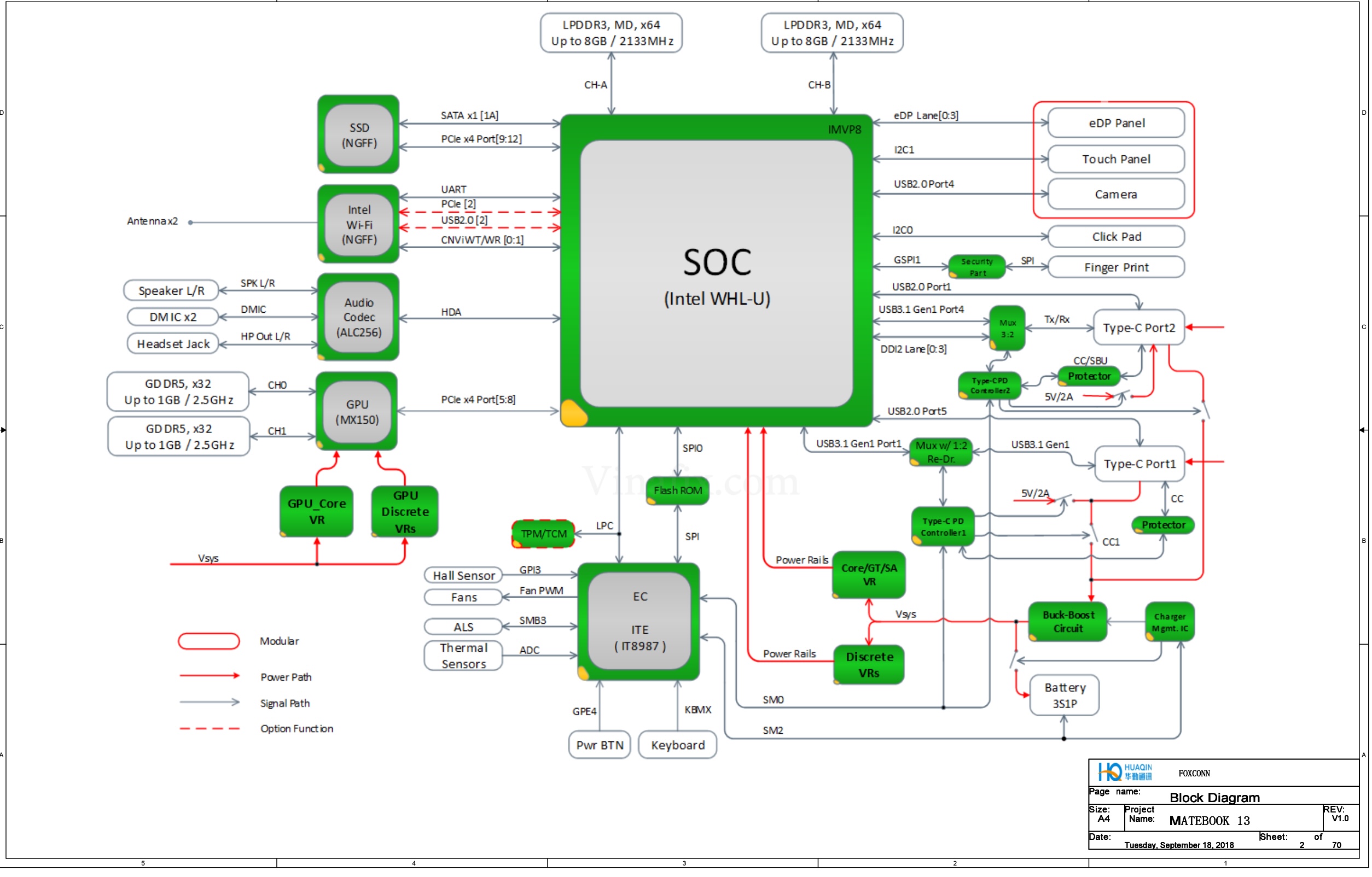Click the Type-C Port1 box
The width and height of the screenshot is (1372, 877).
point(1140,464)
